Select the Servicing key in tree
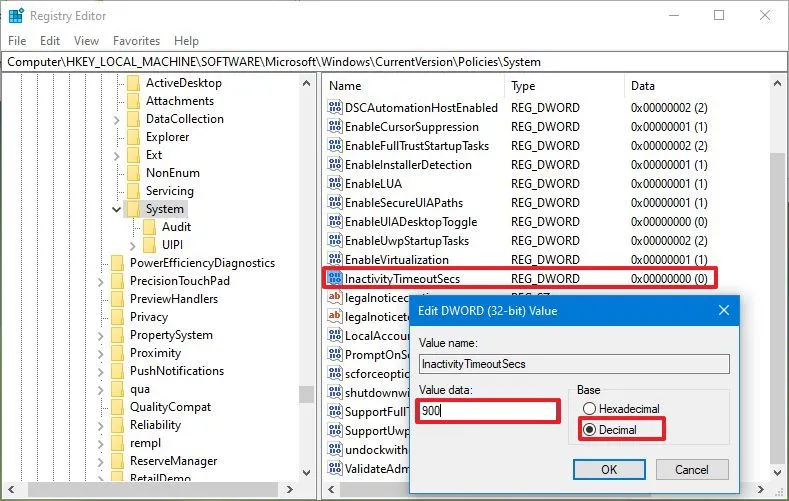This screenshot has height=501, width=789. (x=170, y=191)
